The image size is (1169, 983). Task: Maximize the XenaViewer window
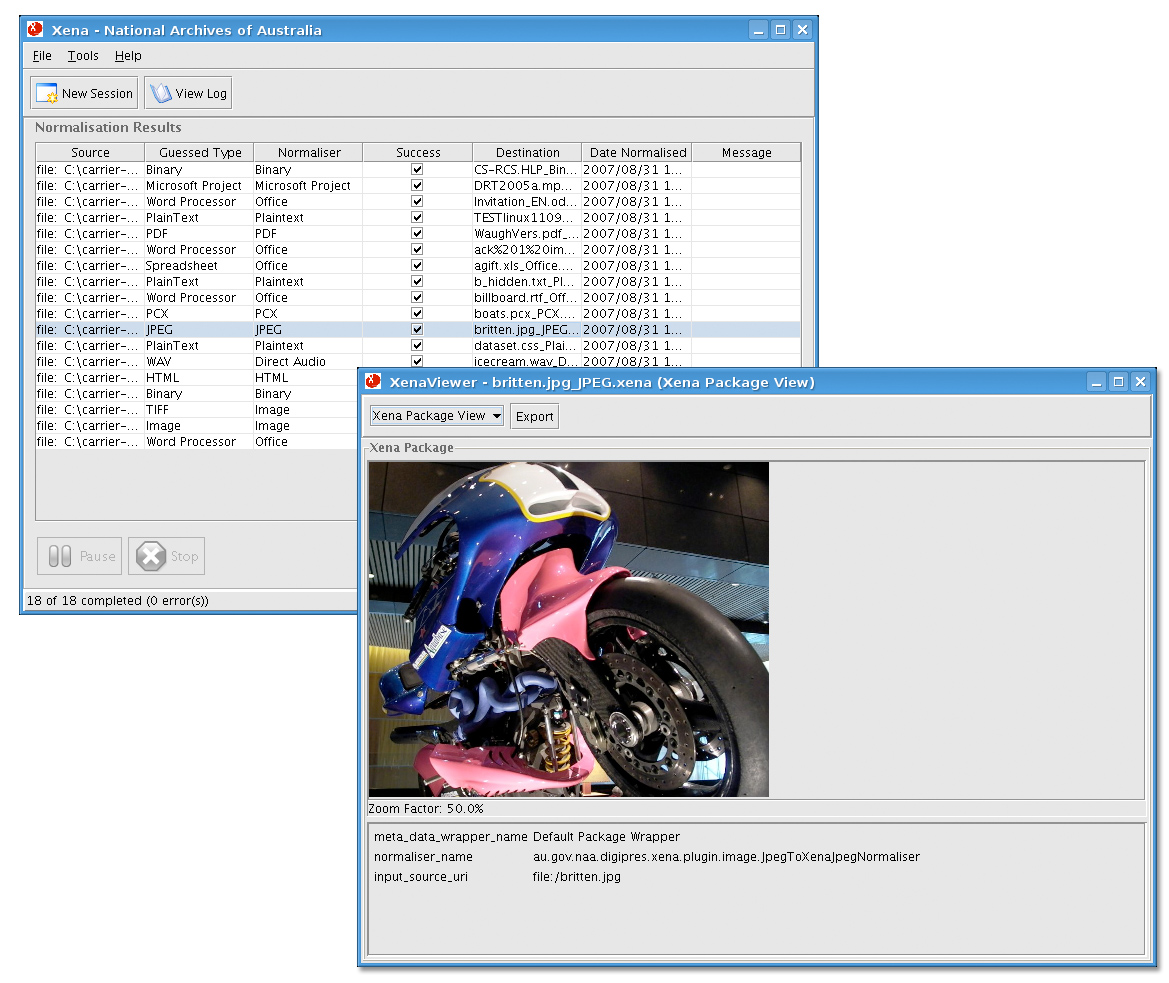[1119, 382]
